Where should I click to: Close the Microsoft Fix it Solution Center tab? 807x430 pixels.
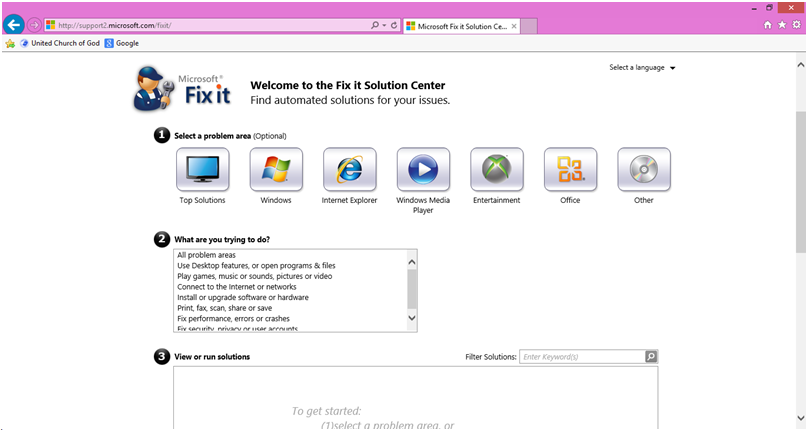(x=514, y=26)
